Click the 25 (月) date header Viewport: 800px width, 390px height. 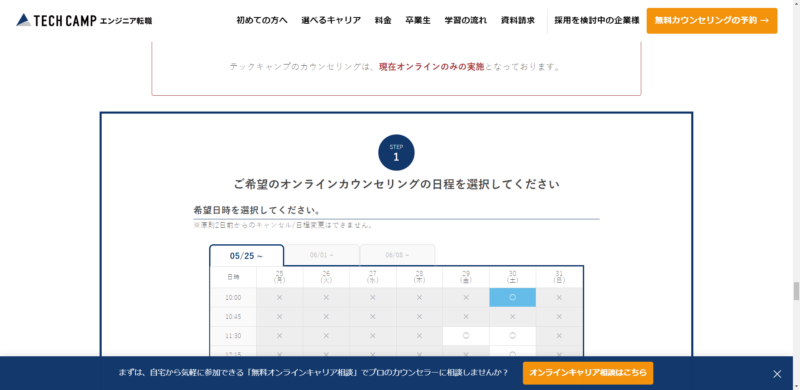click(280, 277)
